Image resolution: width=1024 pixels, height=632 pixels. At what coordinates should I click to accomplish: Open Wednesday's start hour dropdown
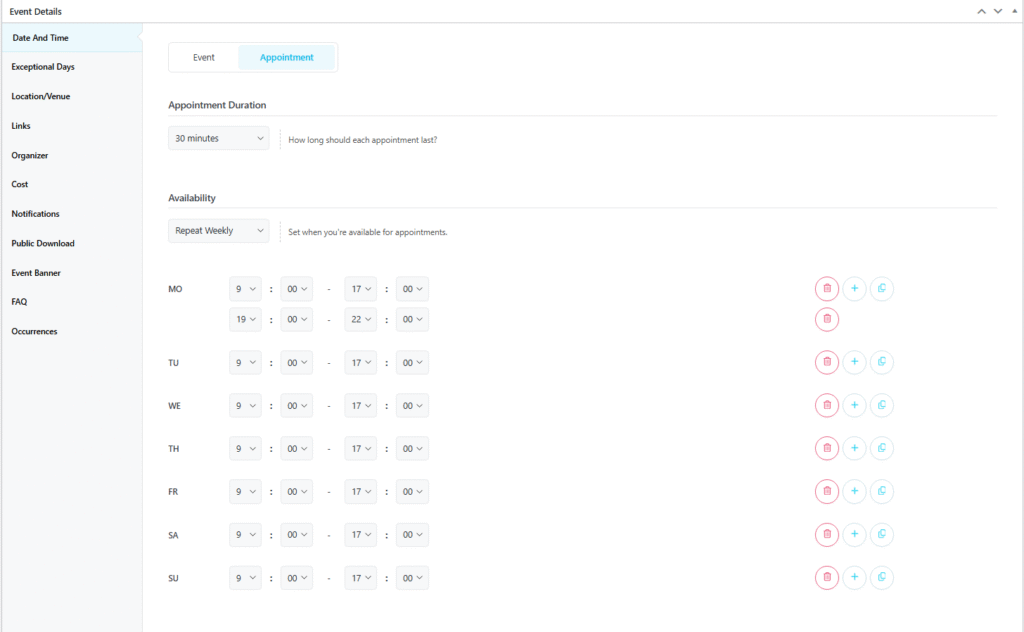pos(246,405)
